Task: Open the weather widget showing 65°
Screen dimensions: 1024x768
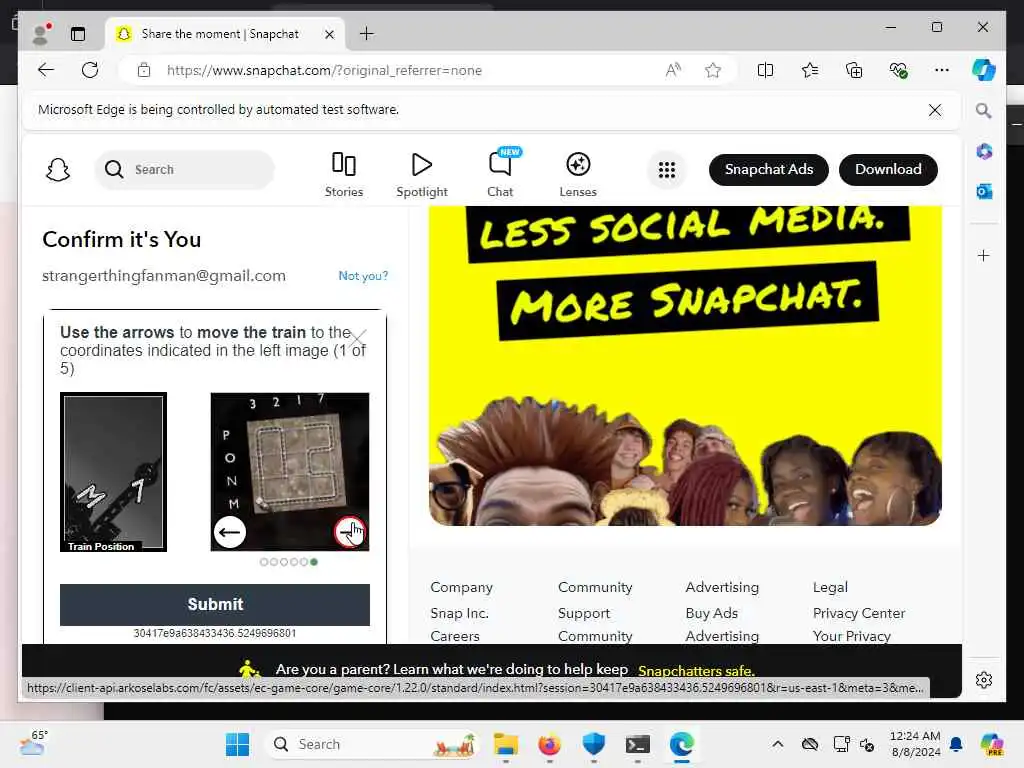Action: coord(33,743)
